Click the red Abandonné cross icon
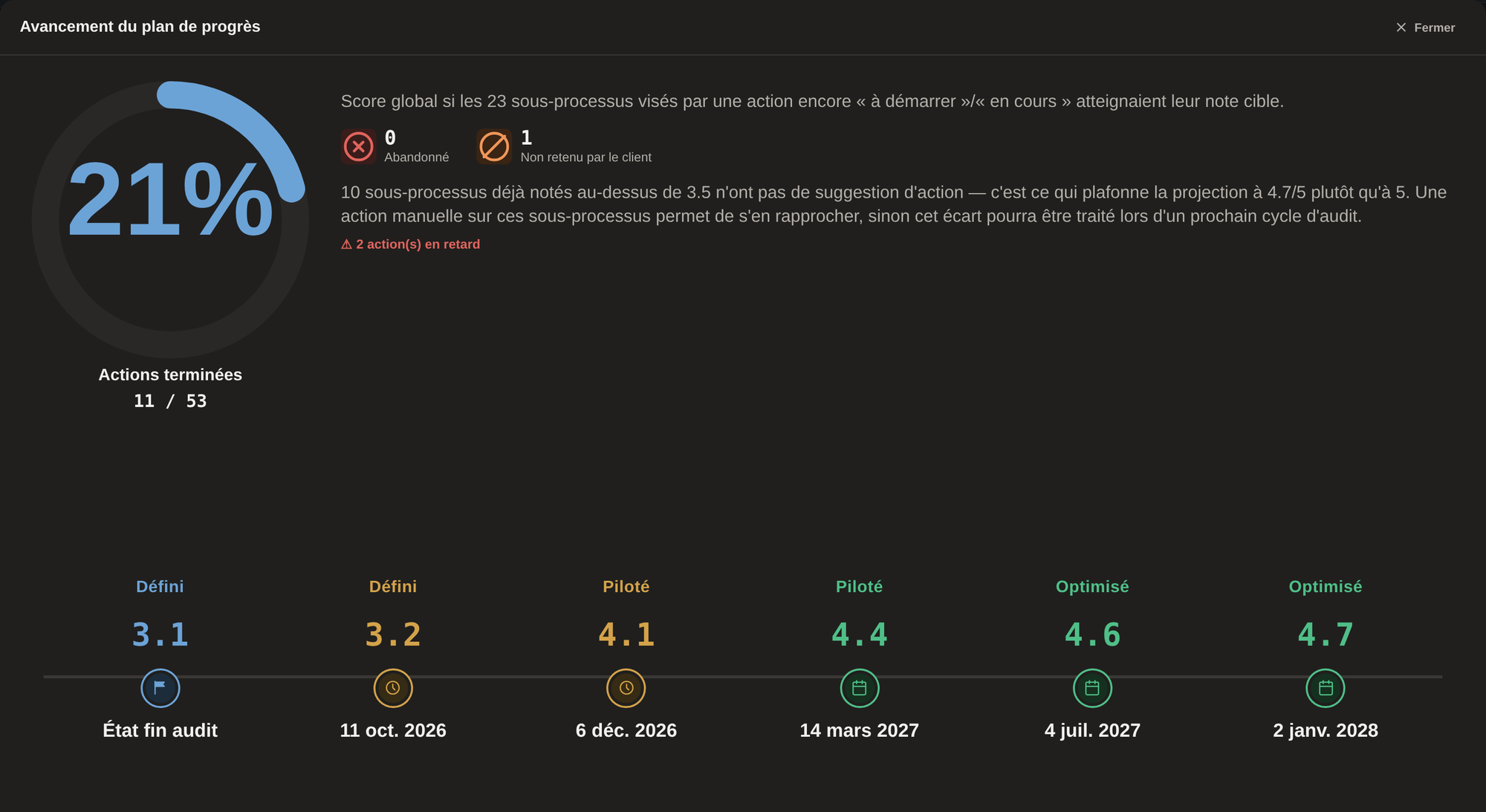The width and height of the screenshot is (1486, 812). [x=359, y=146]
